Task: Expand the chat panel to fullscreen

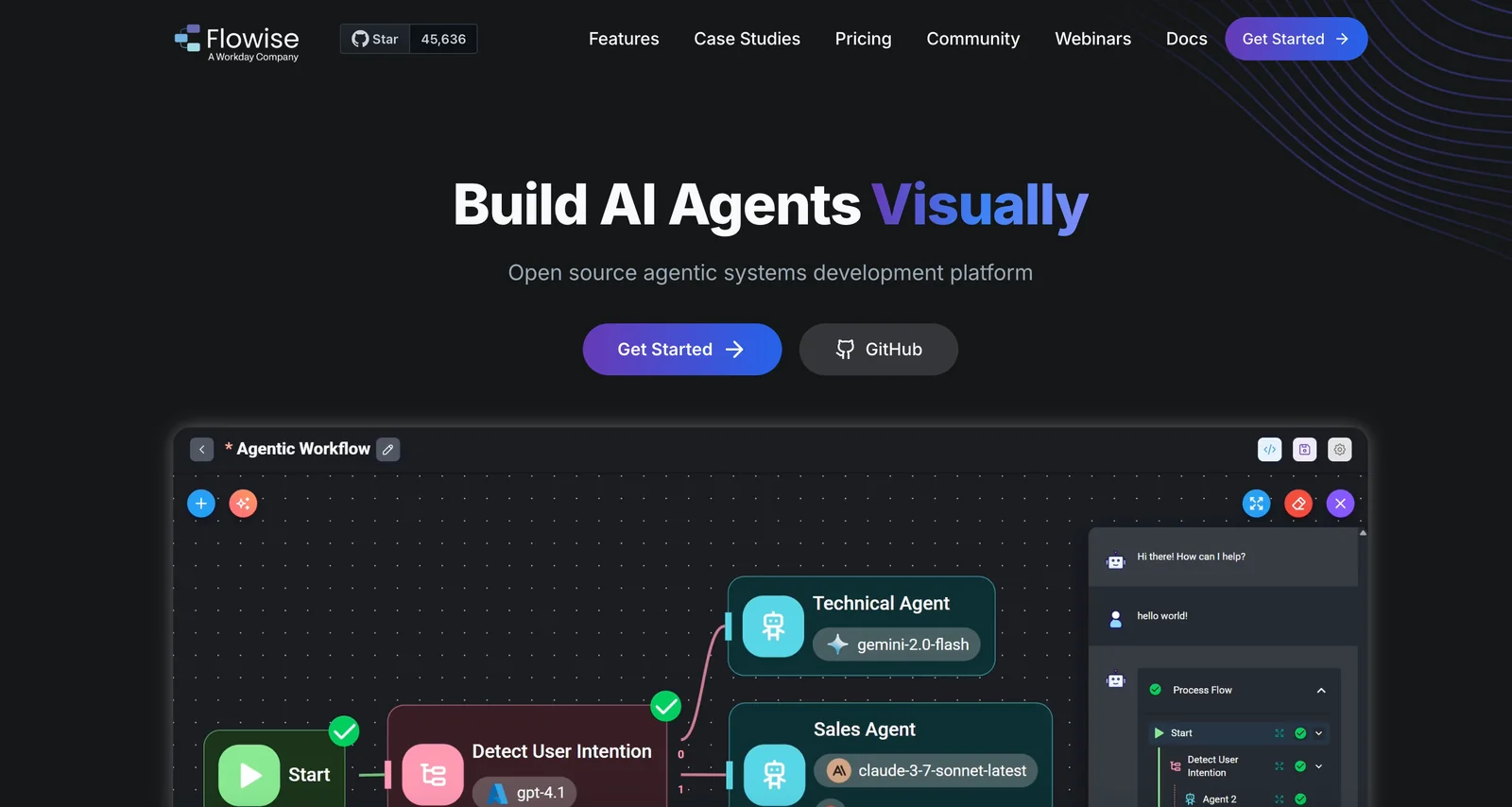Action: click(1256, 504)
